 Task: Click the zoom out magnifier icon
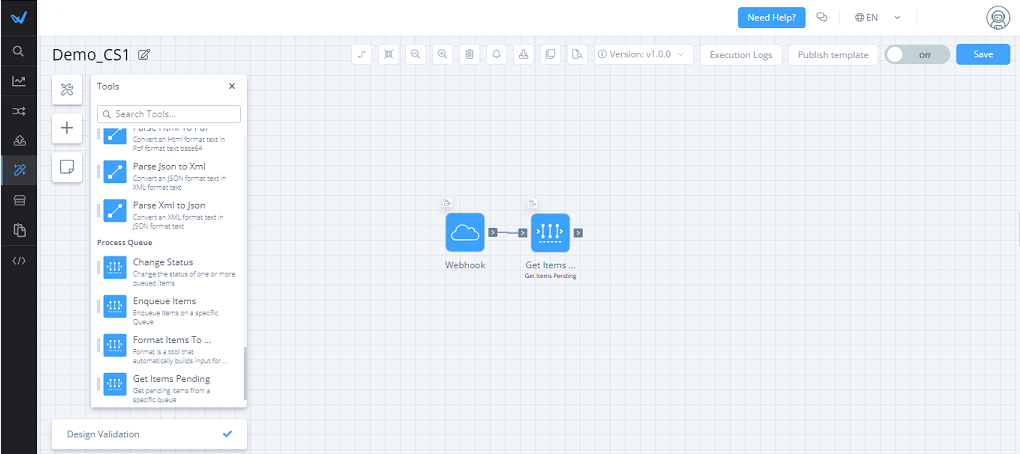coord(415,54)
